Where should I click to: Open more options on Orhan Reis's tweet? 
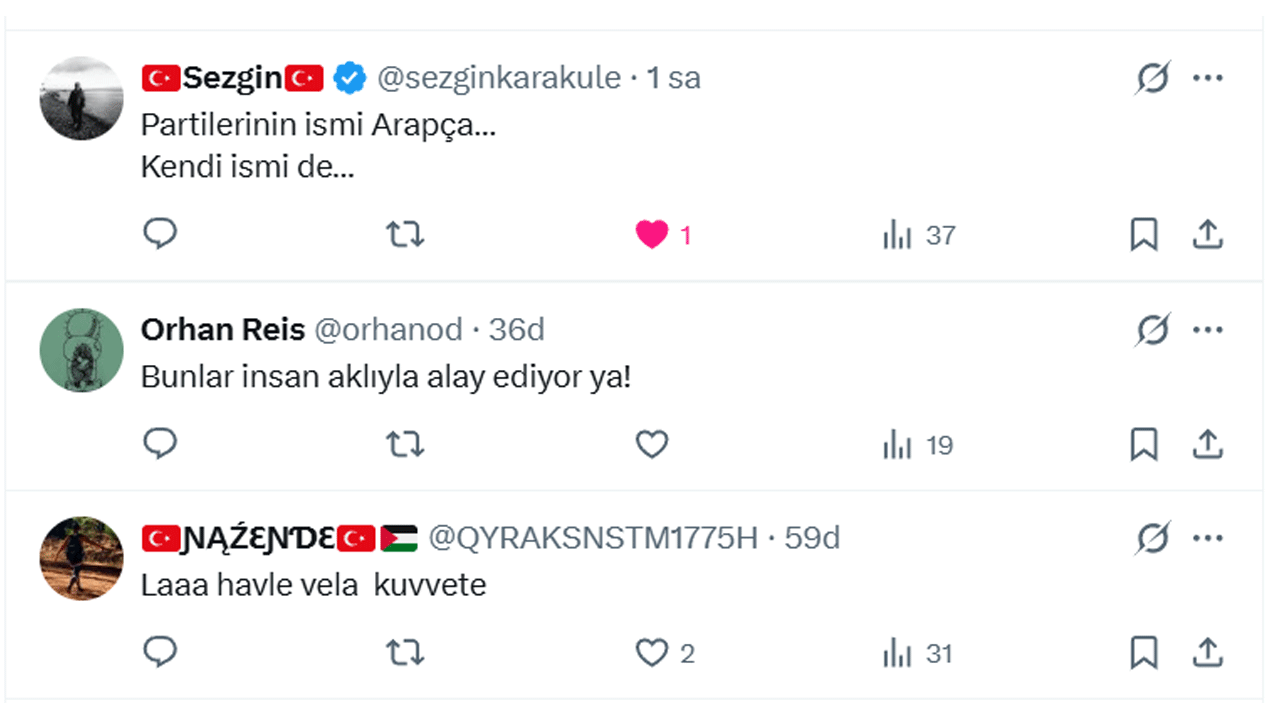[1208, 330]
